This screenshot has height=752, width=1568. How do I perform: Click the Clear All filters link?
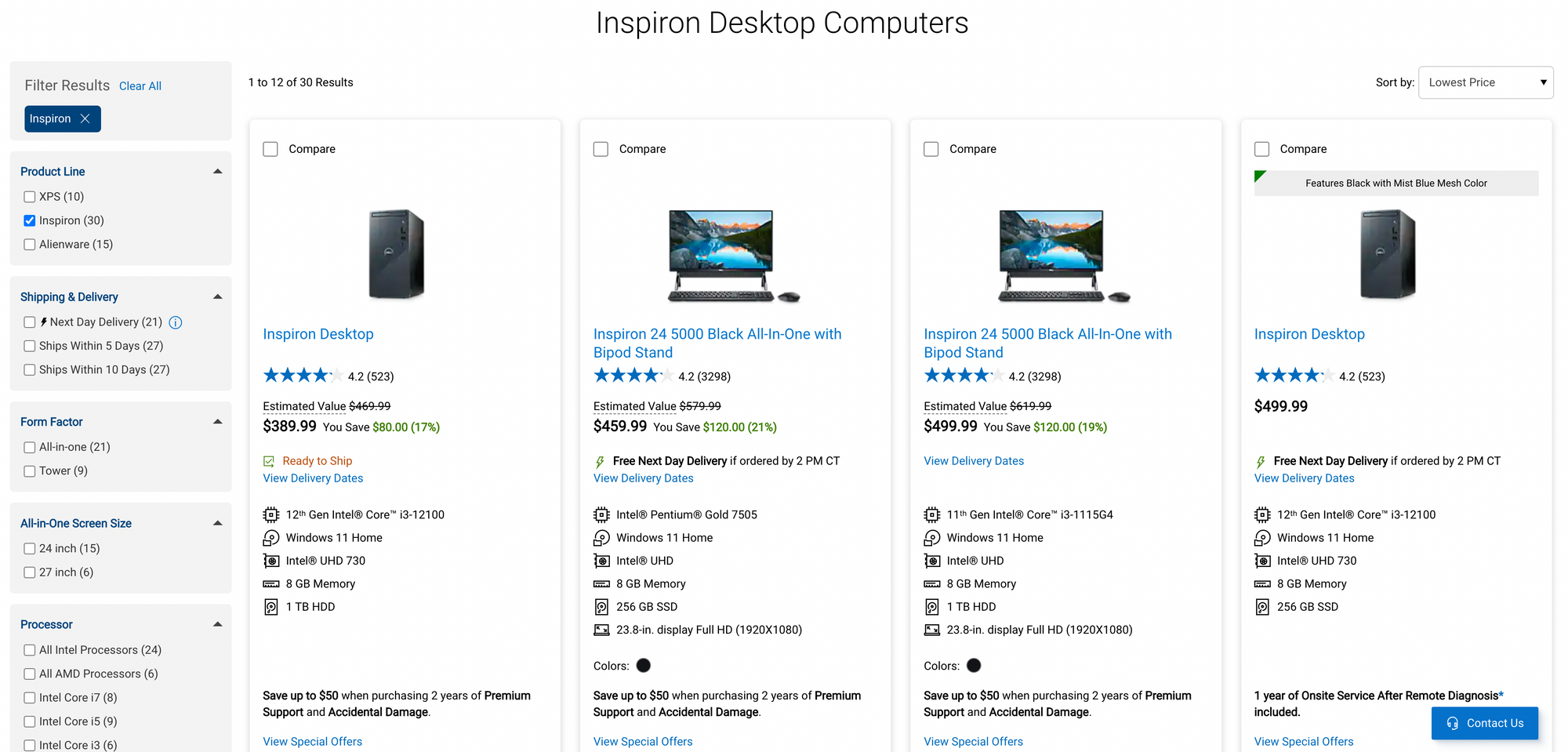[x=140, y=86]
